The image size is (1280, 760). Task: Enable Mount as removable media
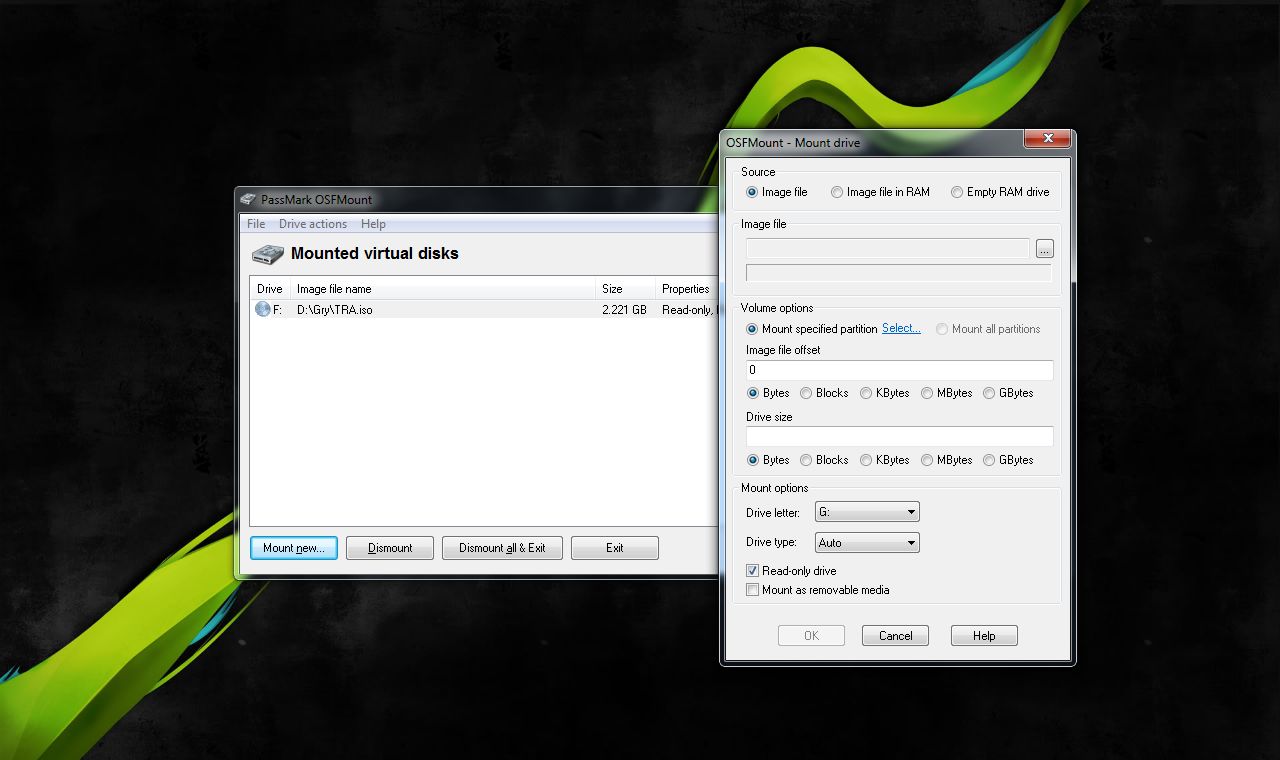point(753,590)
